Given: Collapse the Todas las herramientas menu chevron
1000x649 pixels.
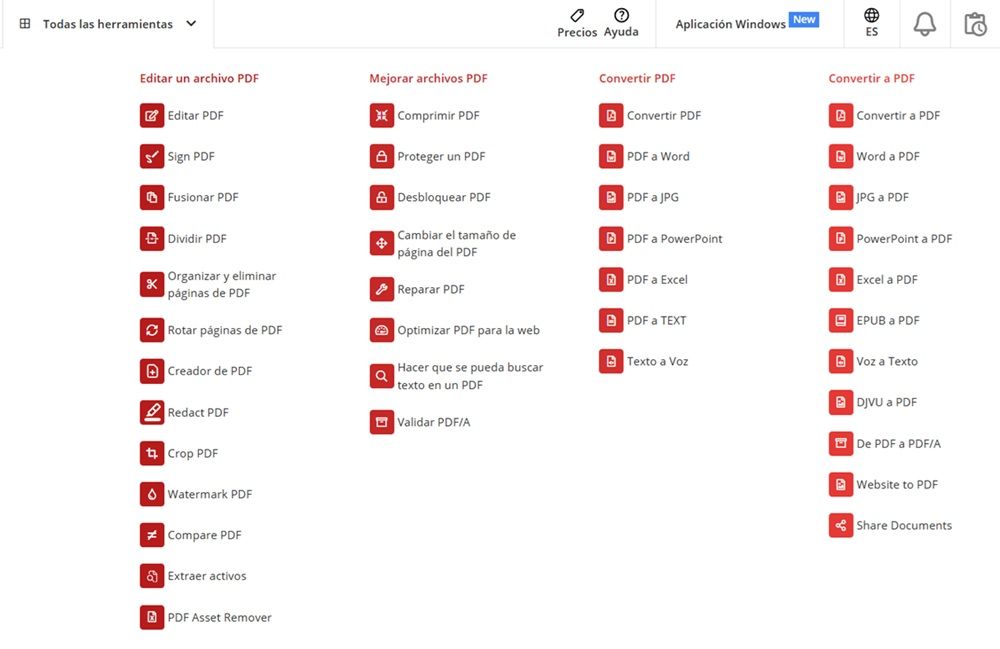Looking at the screenshot, I should (190, 22).
